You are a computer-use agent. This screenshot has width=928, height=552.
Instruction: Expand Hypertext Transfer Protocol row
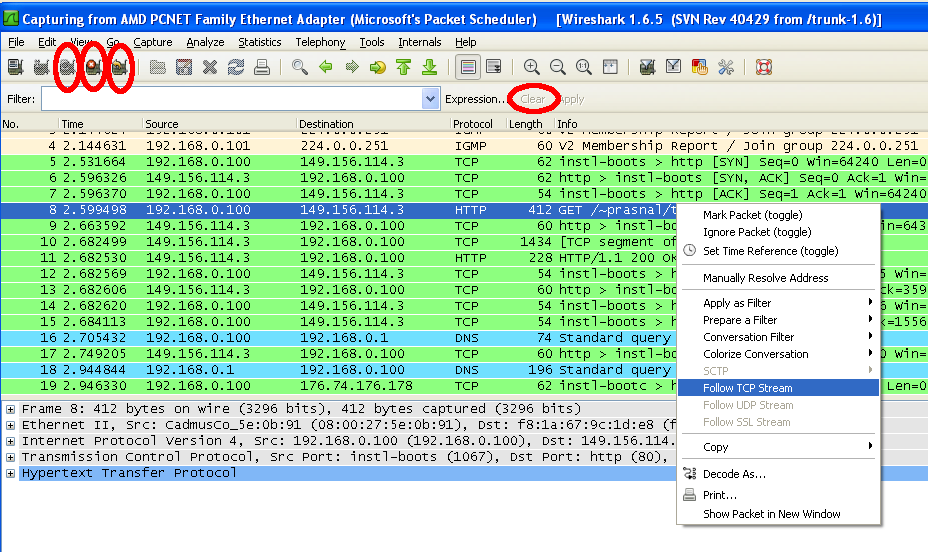(x=10, y=473)
